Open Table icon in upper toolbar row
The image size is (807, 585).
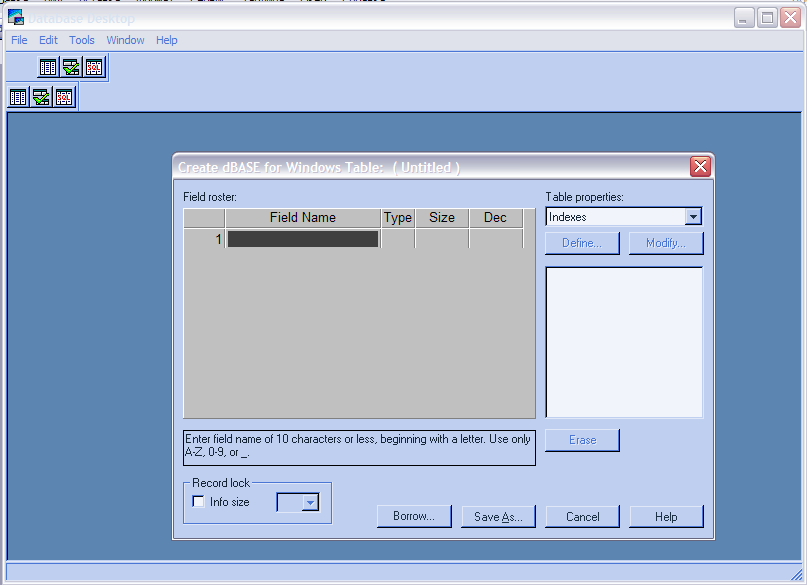click(x=48, y=67)
